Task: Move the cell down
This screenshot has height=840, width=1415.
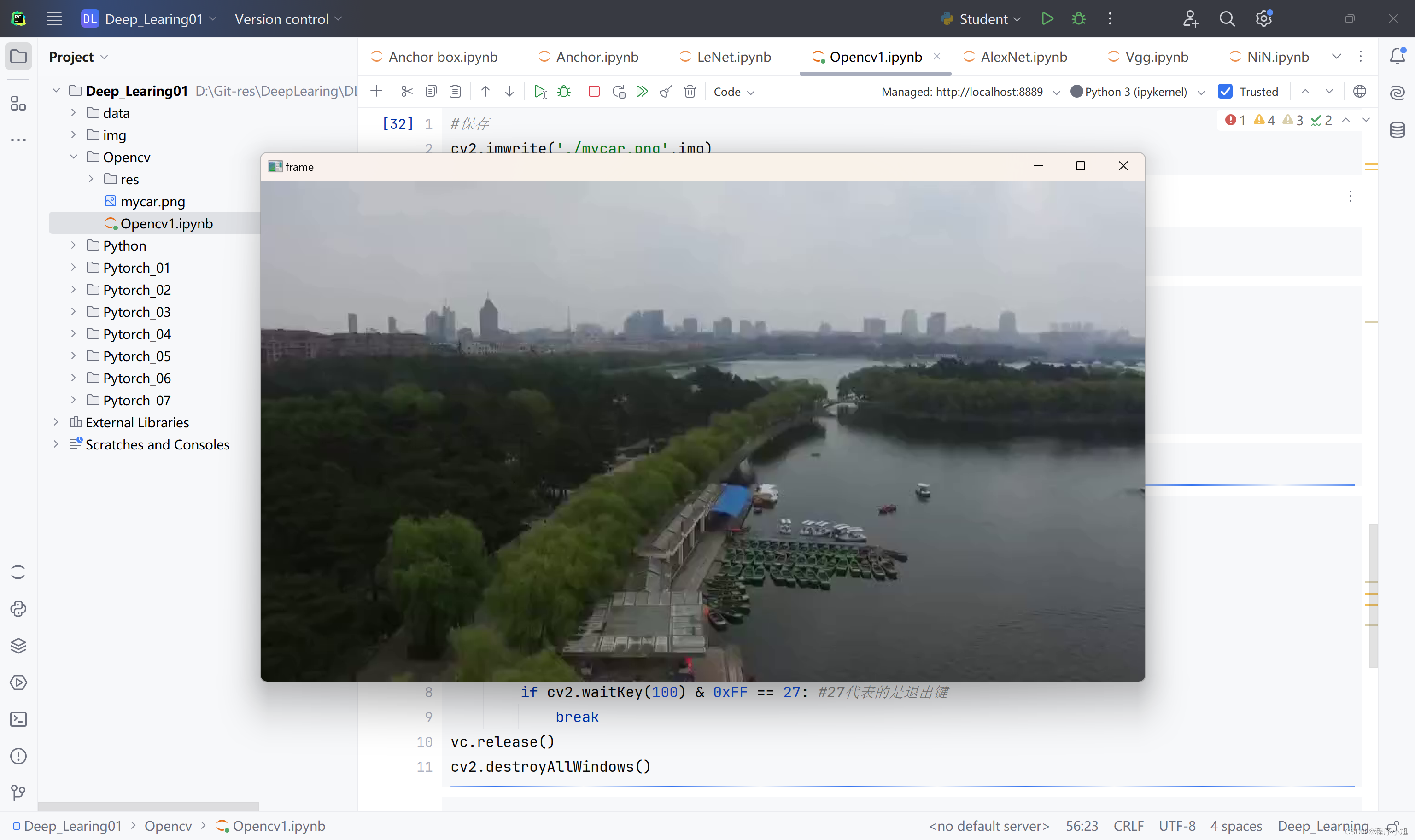Action: coord(509,91)
